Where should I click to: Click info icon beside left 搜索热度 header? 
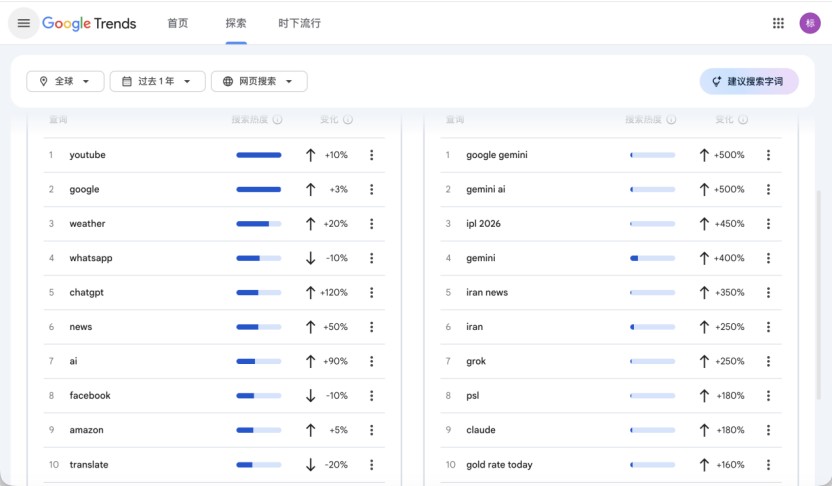(277, 120)
